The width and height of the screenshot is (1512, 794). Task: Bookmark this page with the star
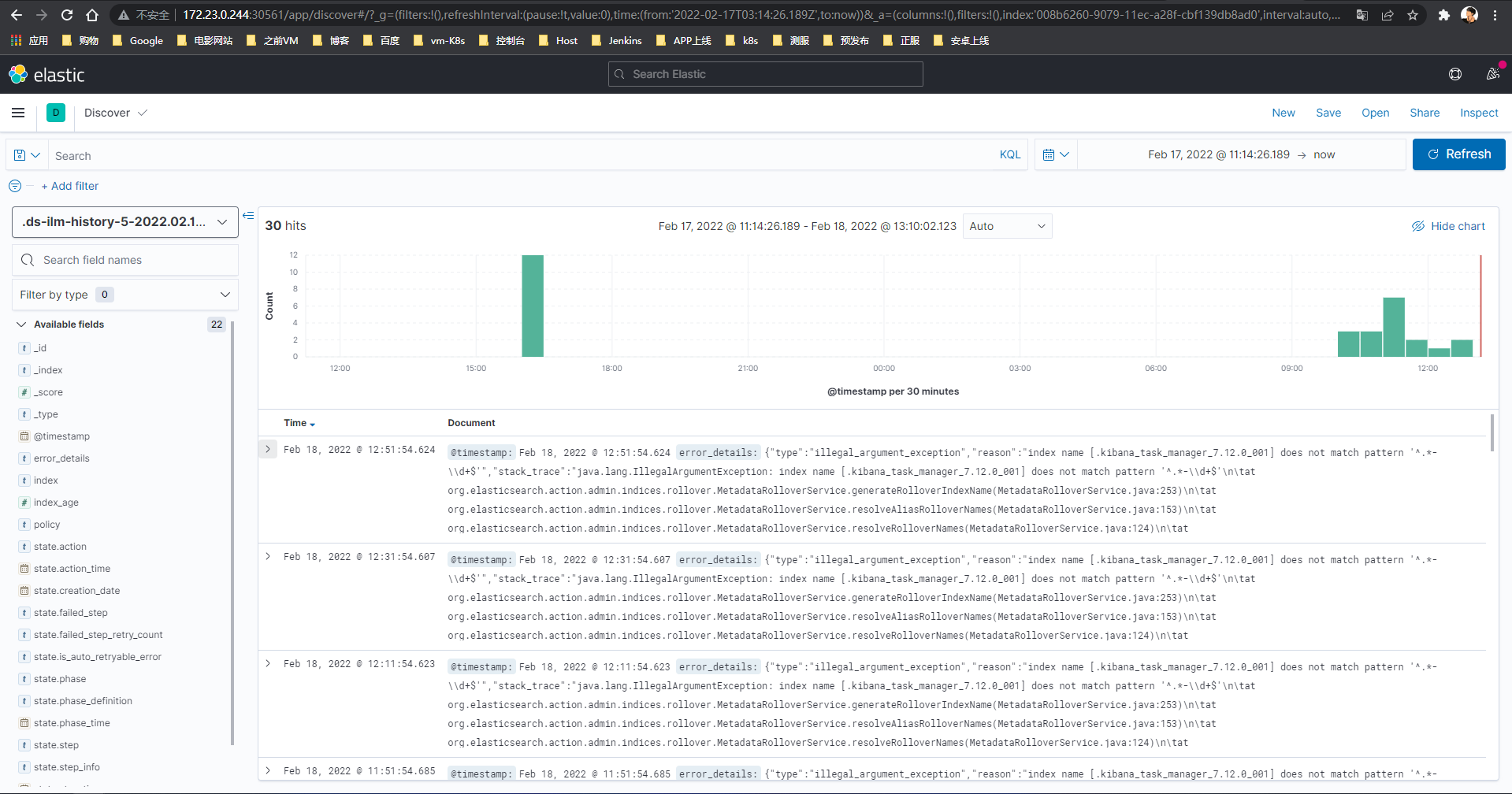click(x=1413, y=15)
